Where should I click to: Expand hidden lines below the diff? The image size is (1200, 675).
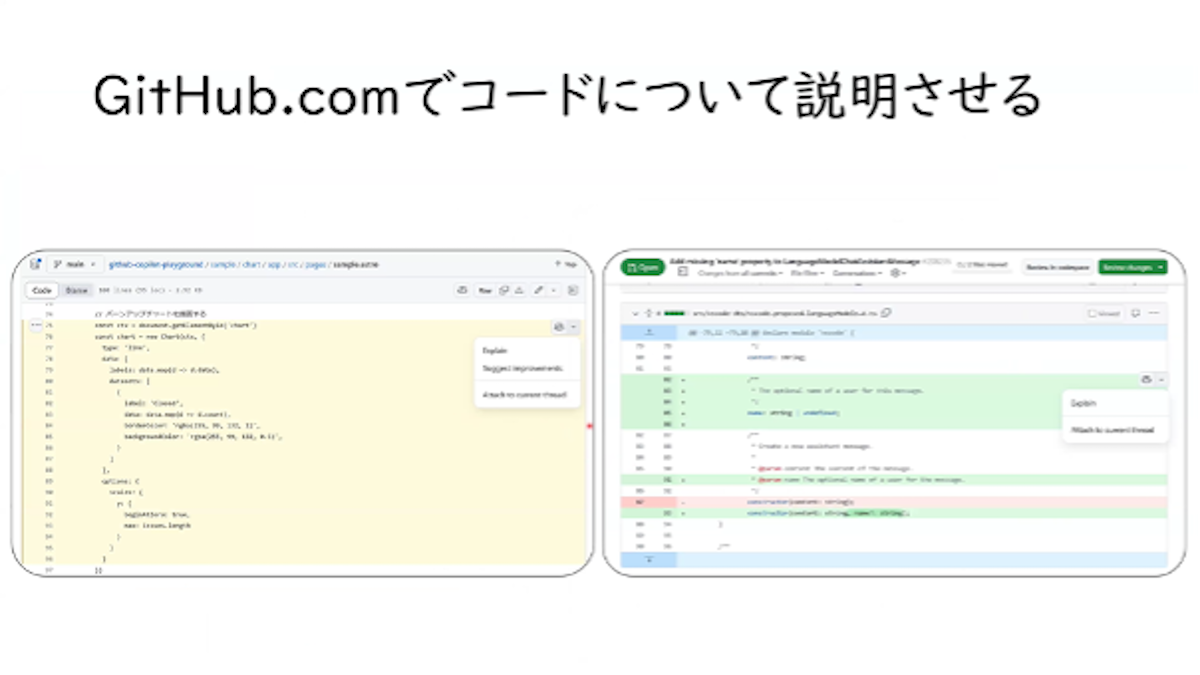648,560
